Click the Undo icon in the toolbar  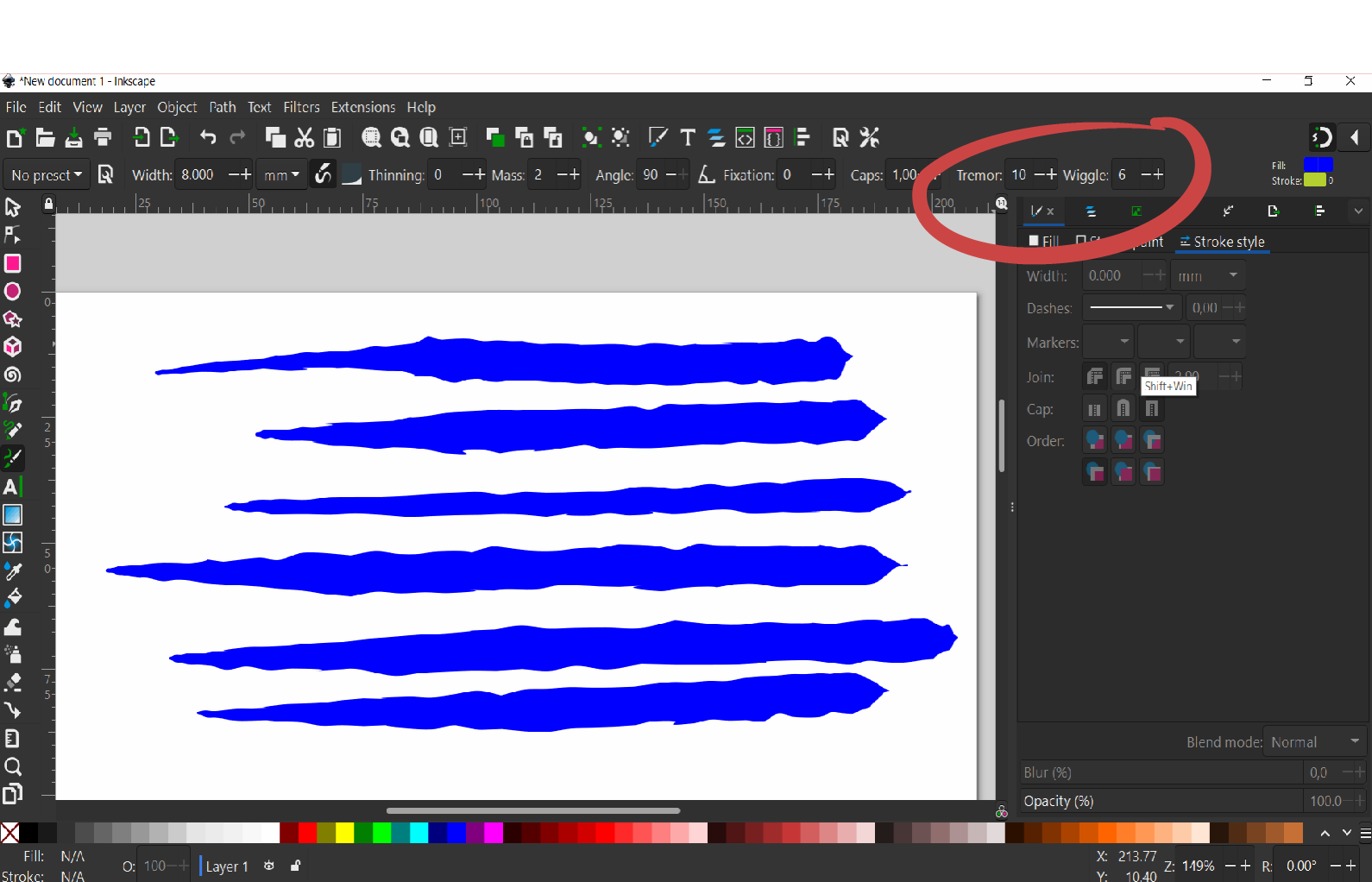[208, 137]
